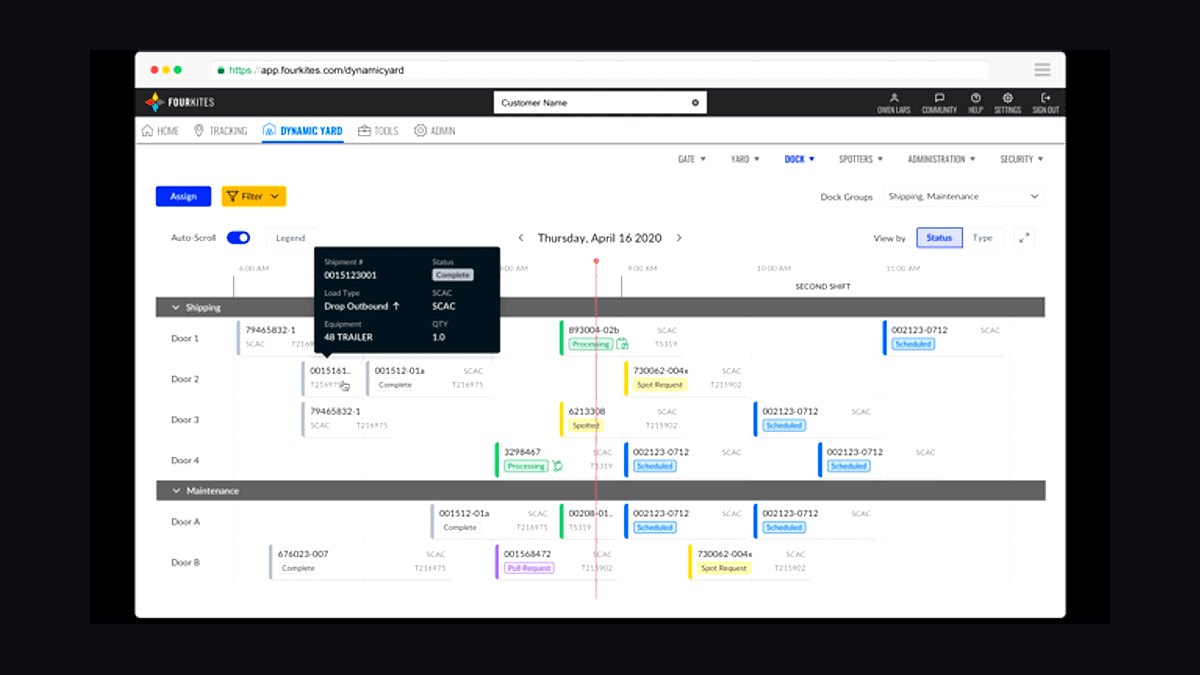The image size is (1200, 675).
Task: Select Scheduled 002123-0712 card on Door 1
Action: 945,337
